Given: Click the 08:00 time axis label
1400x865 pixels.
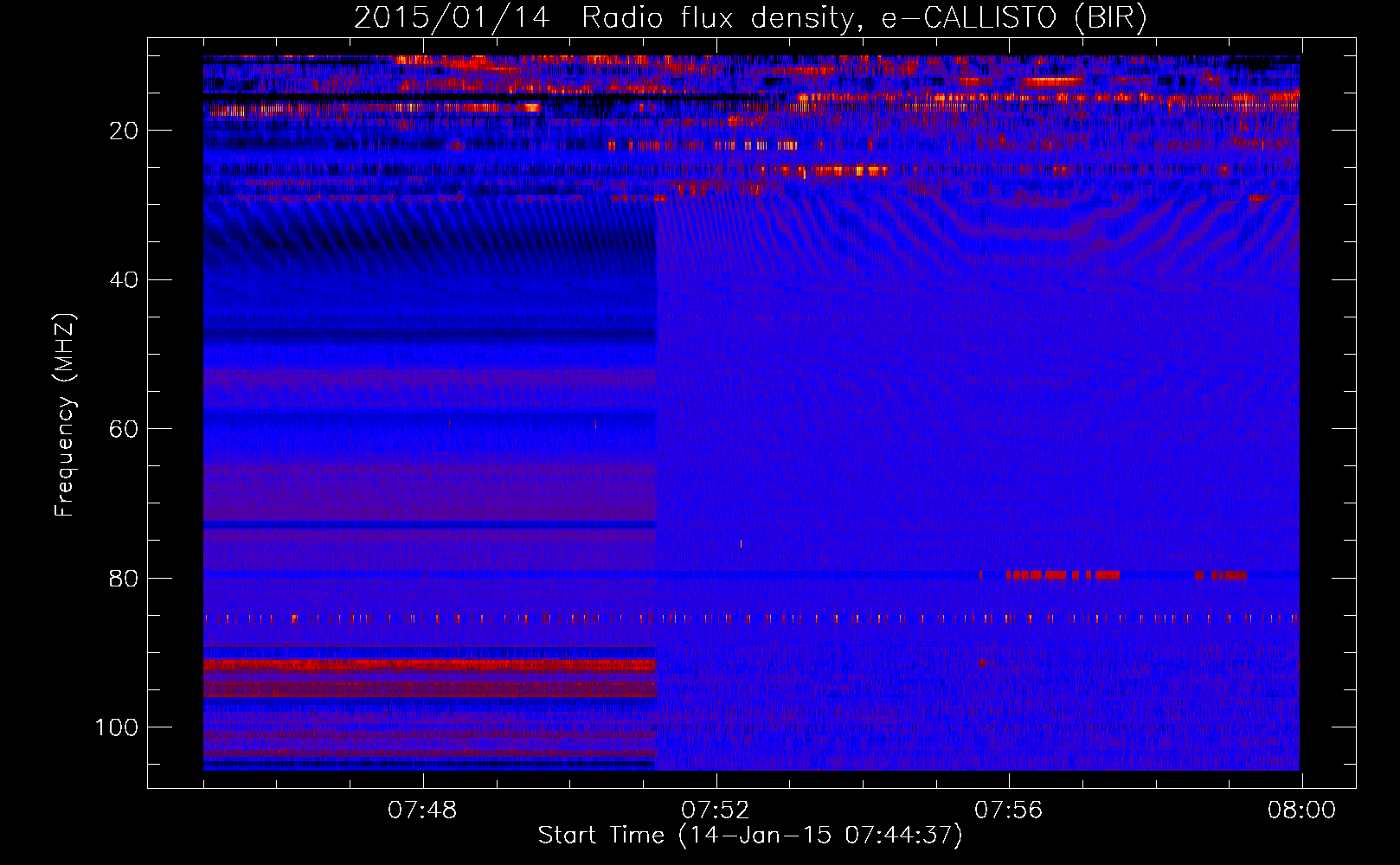Looking at the screenshot, I should coord(1301,811).
